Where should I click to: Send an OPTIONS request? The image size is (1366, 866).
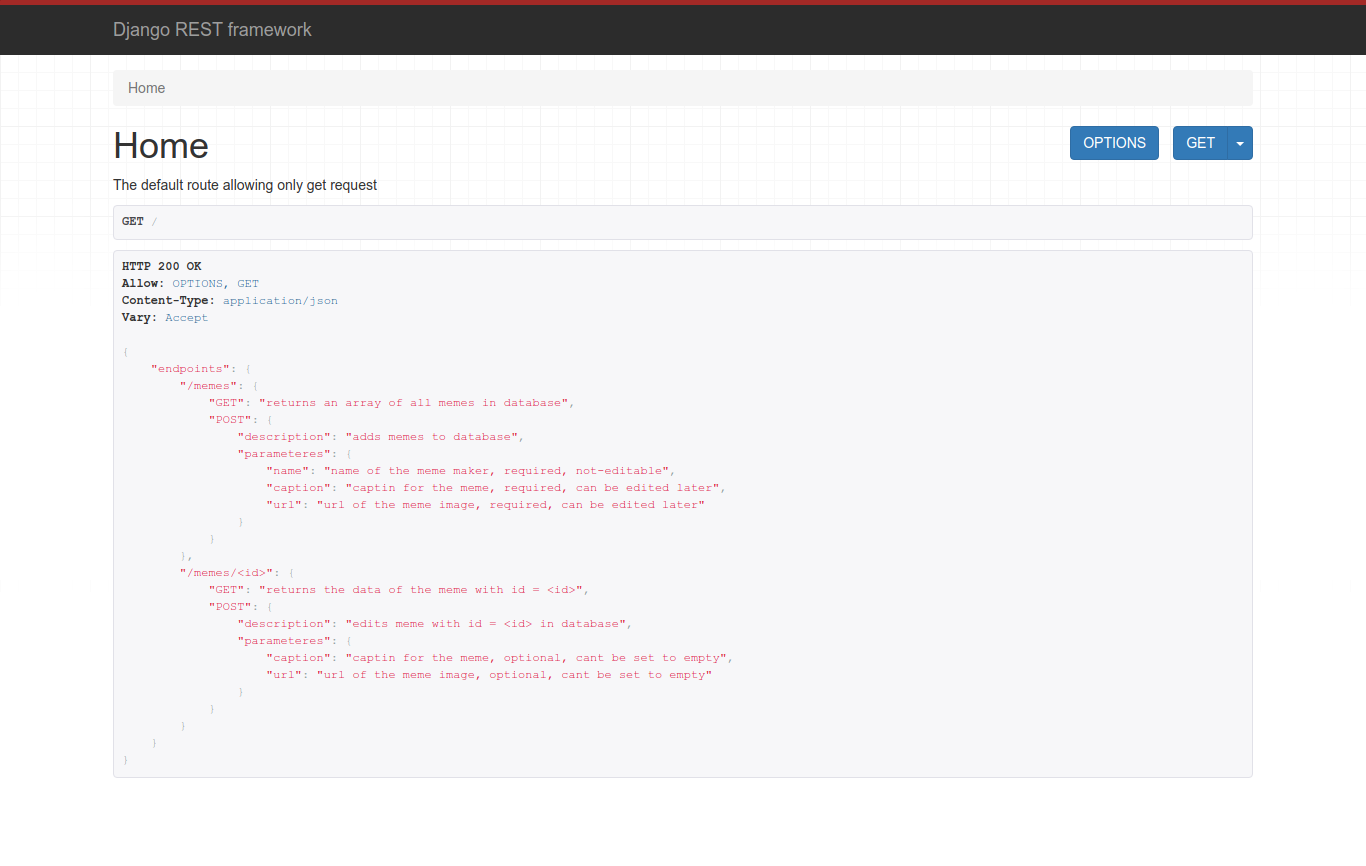point(1114,143)
